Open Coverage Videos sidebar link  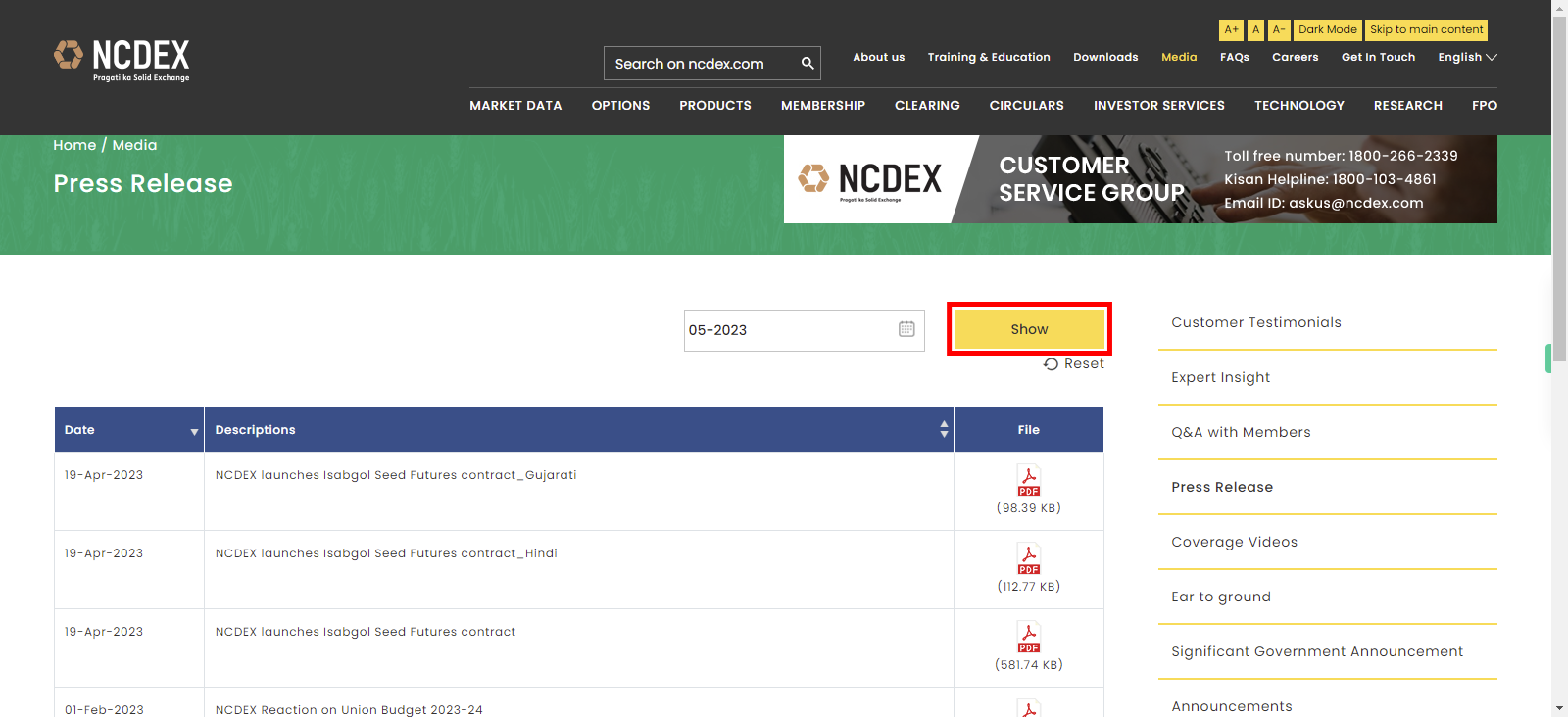coord(1234,542)
